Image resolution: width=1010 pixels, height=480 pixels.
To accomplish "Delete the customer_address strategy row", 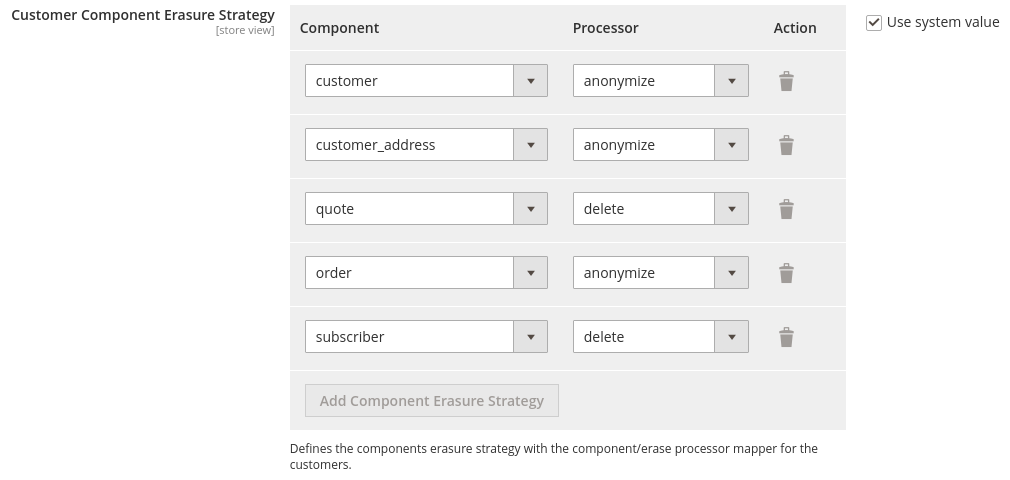I will pos(786,145).
